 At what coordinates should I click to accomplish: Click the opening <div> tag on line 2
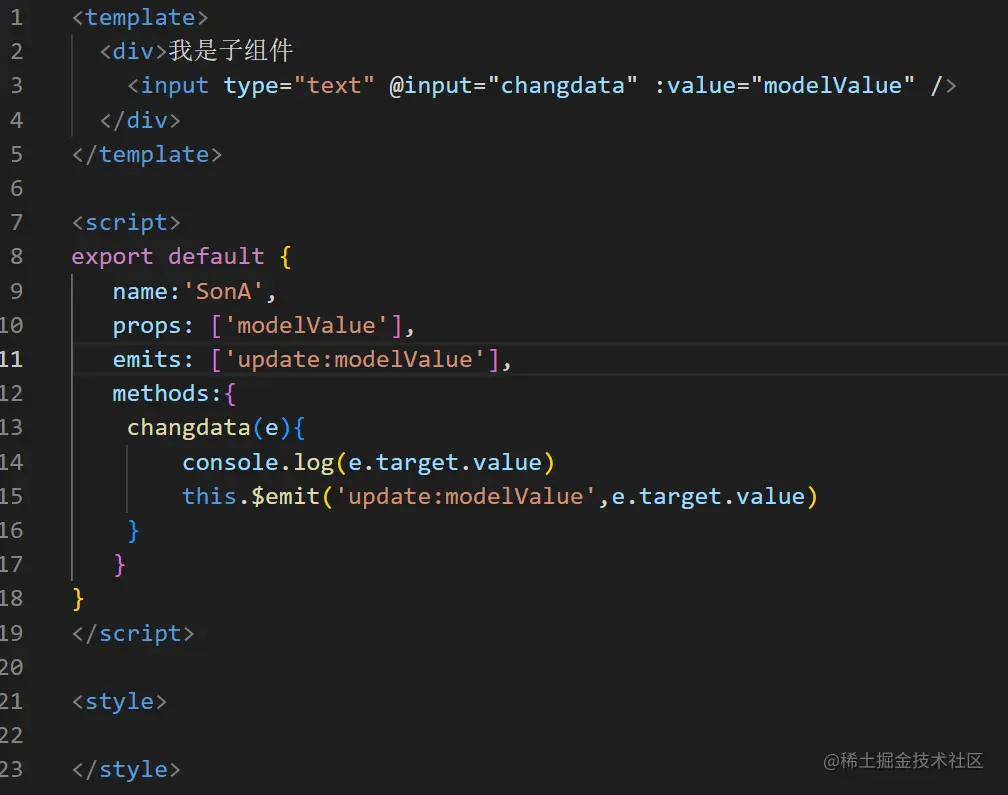134,51
